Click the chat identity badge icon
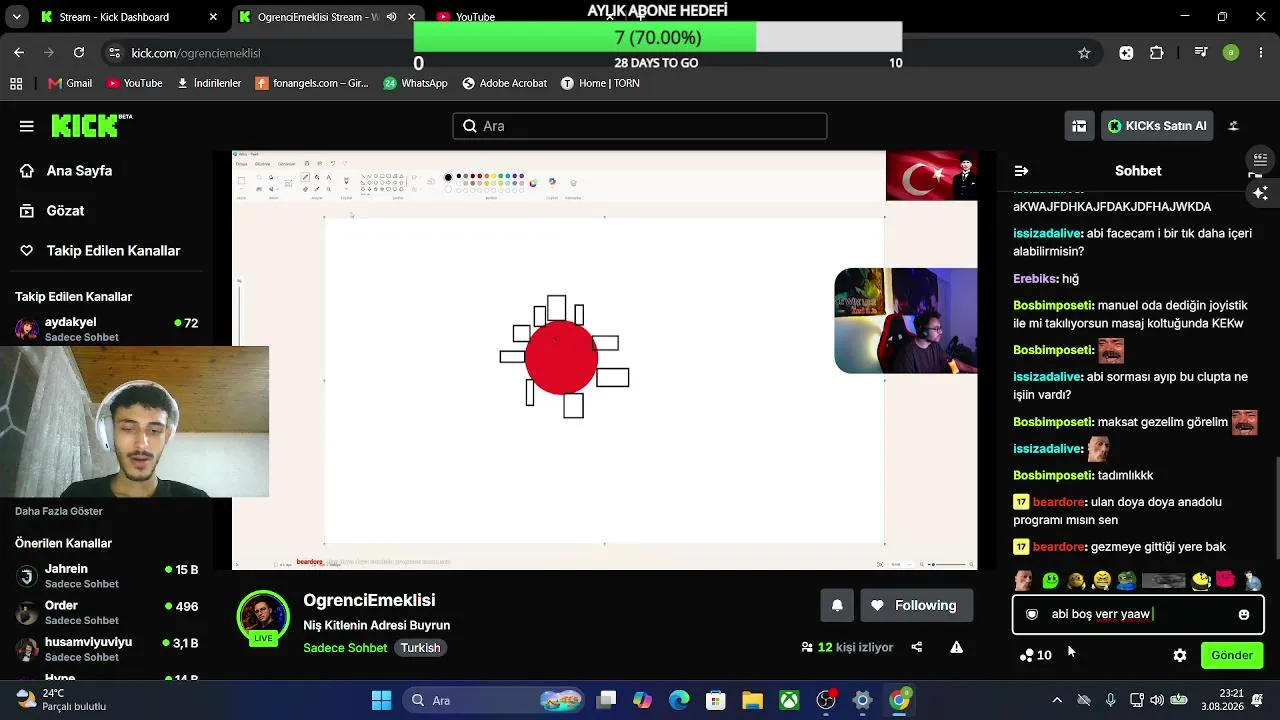This screenshot has height=720, width=1280. coord(1032,614)
